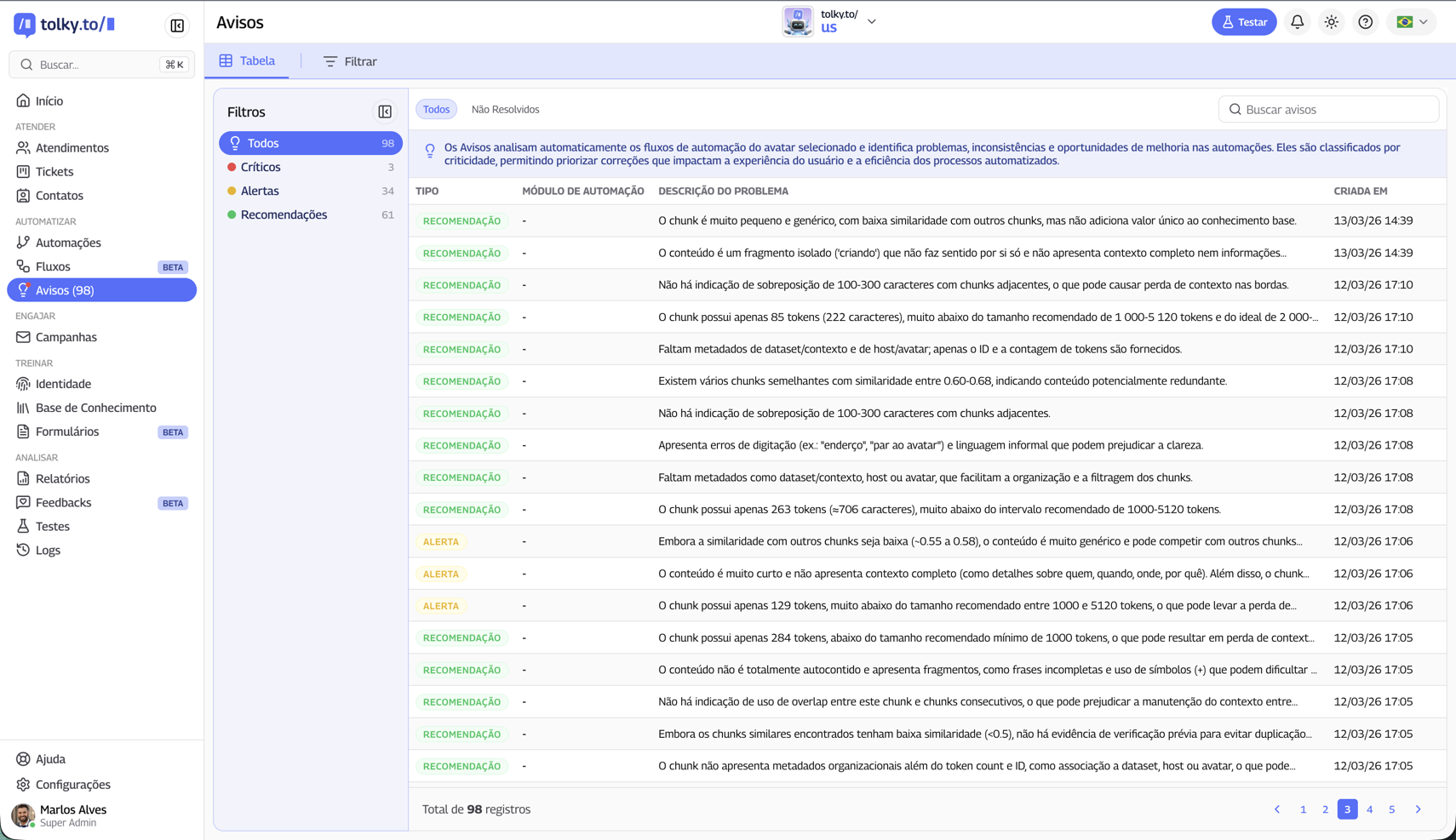
Task: Open Base de Conhecimento from sidebar
Action: click(95, 408)
